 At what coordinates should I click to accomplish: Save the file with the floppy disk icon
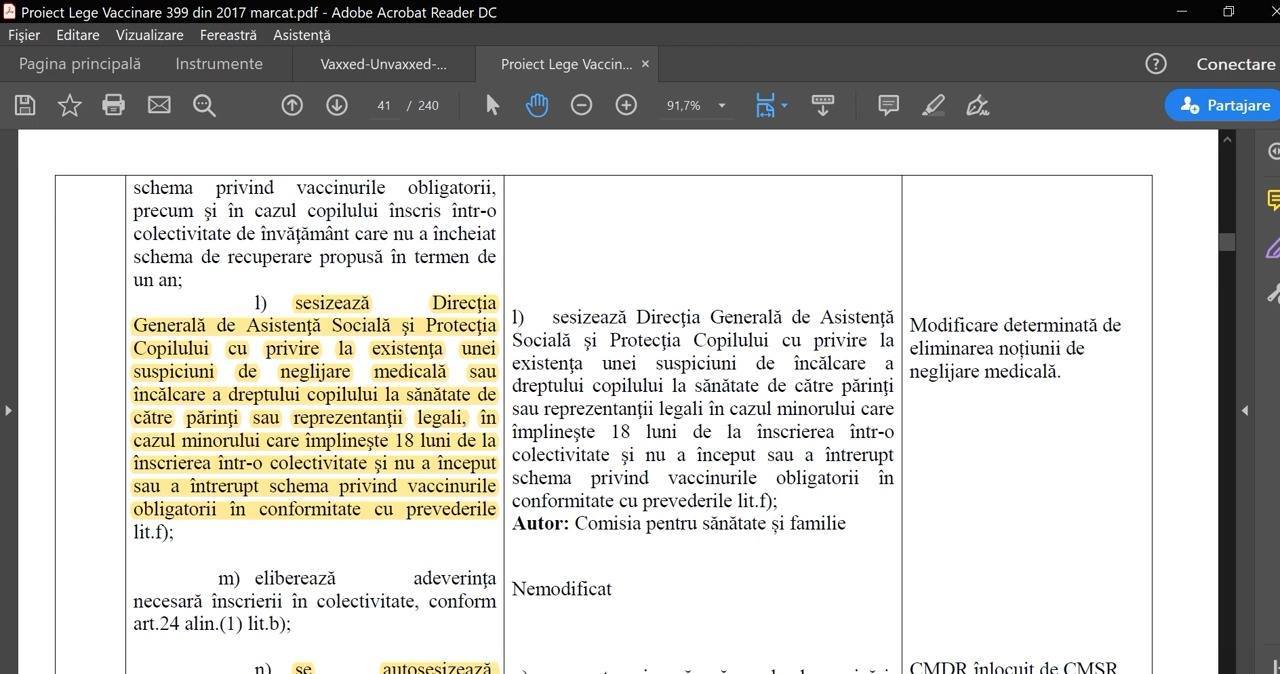coord(25,105)
